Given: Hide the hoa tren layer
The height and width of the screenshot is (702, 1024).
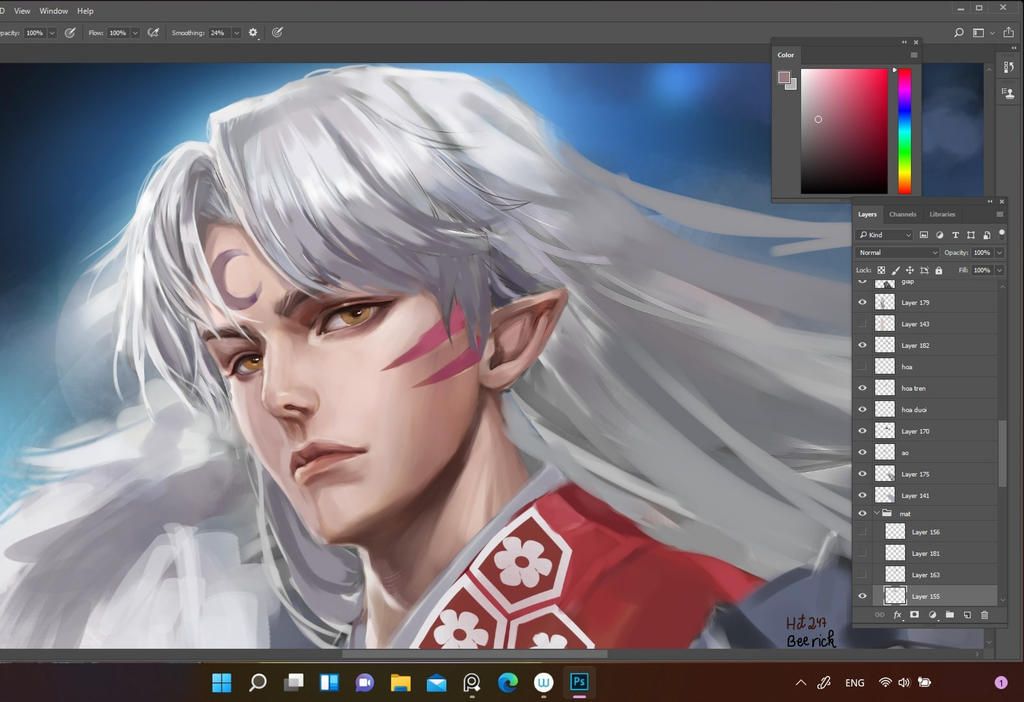Looking at the screenshot, I should [862, 388].
